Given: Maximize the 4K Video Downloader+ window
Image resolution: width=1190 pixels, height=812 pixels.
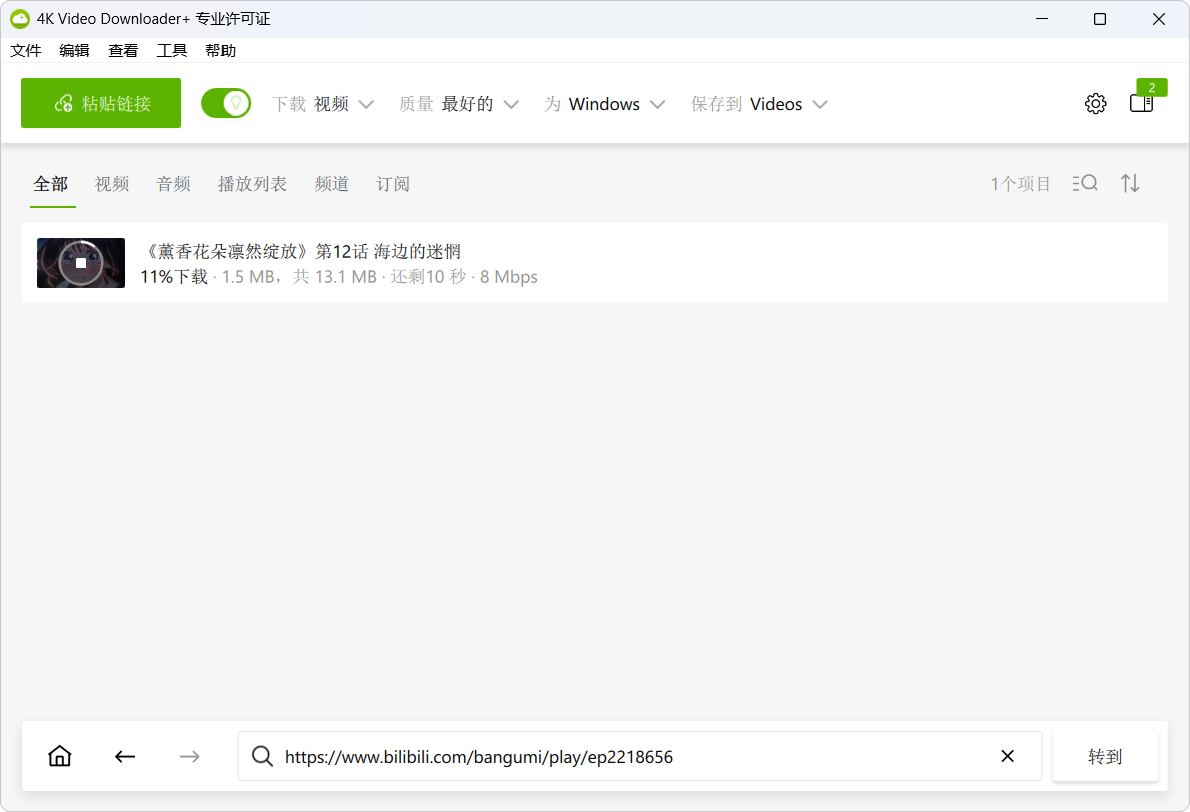Looking at the screenshot, I should [1100, 19].
